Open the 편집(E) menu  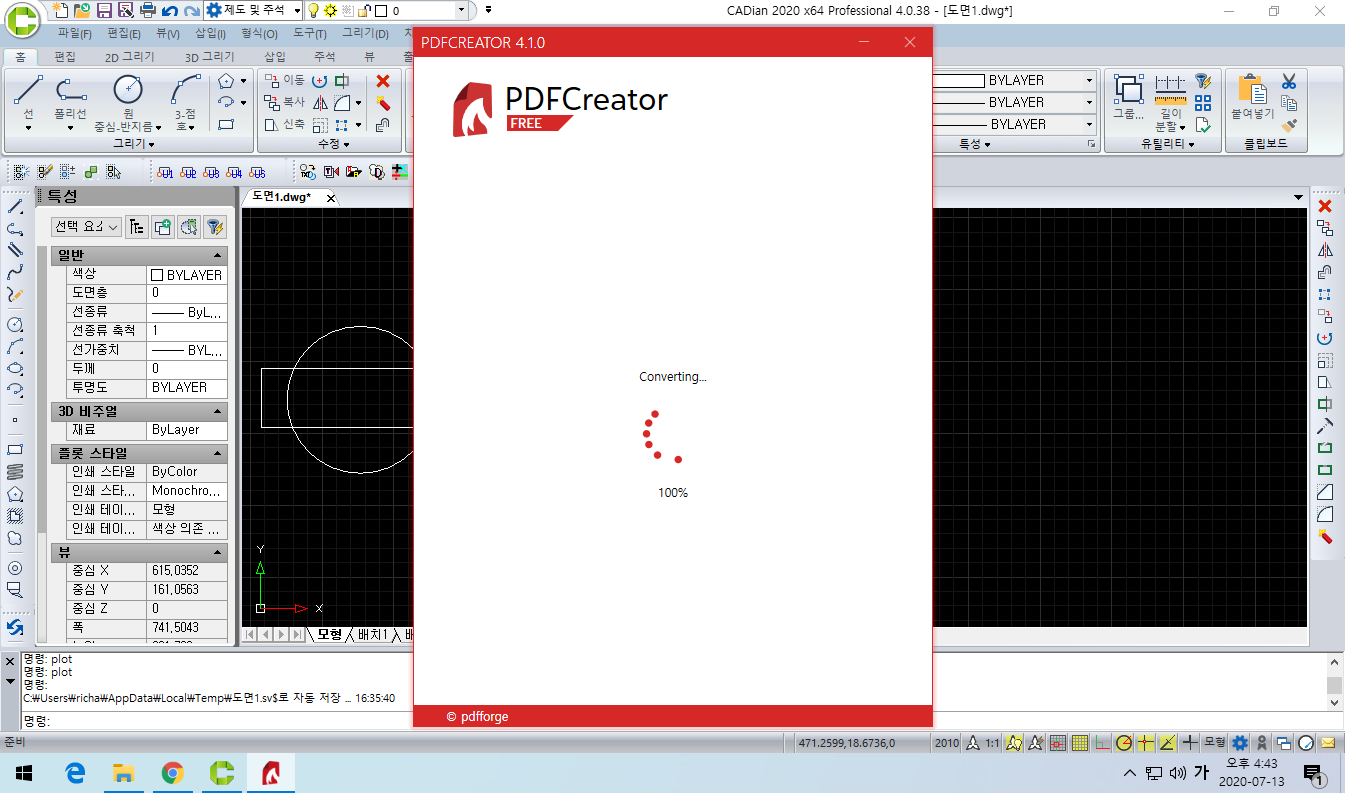point(124,34)
